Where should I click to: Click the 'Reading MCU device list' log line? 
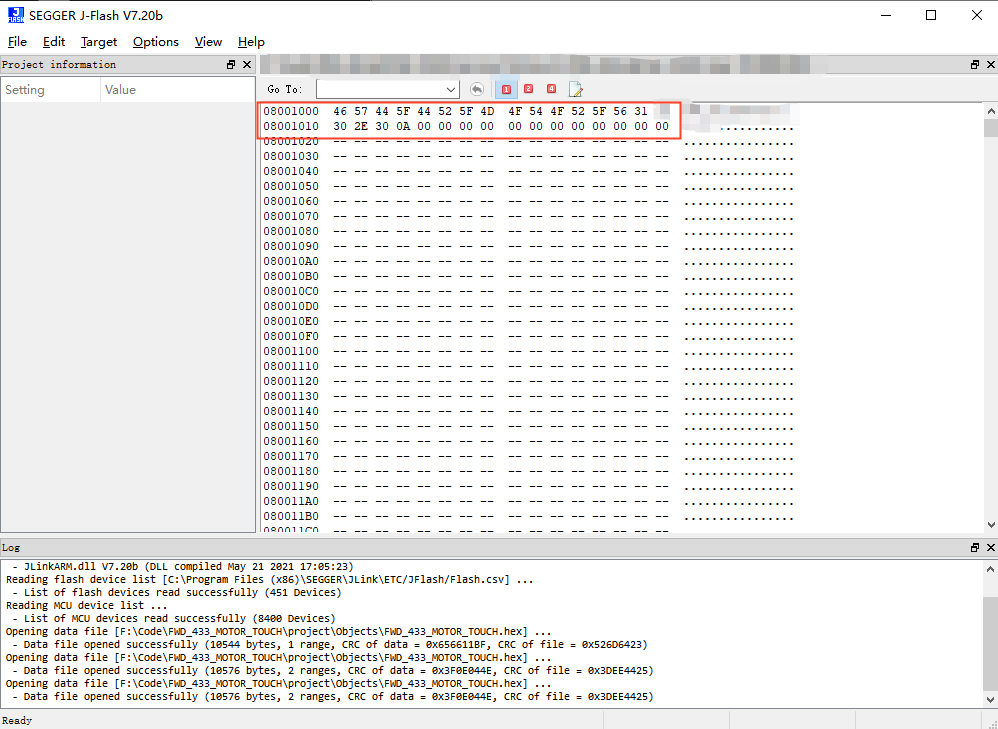coord(87,605)
